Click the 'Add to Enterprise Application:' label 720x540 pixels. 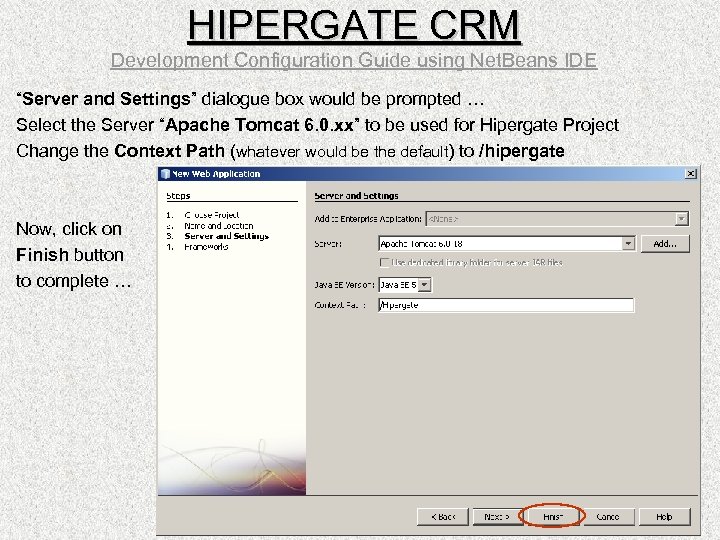tap(368, 219)
